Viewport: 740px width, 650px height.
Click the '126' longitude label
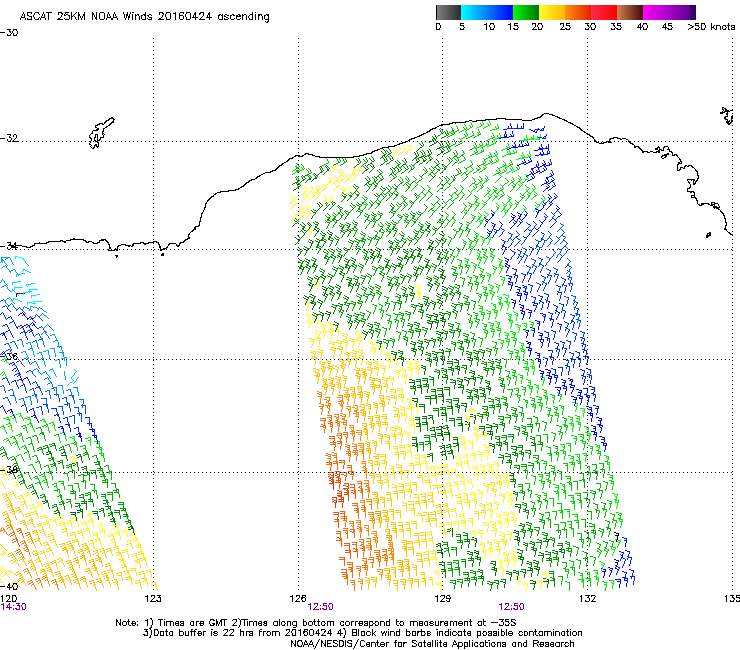(x=298, y=599)
